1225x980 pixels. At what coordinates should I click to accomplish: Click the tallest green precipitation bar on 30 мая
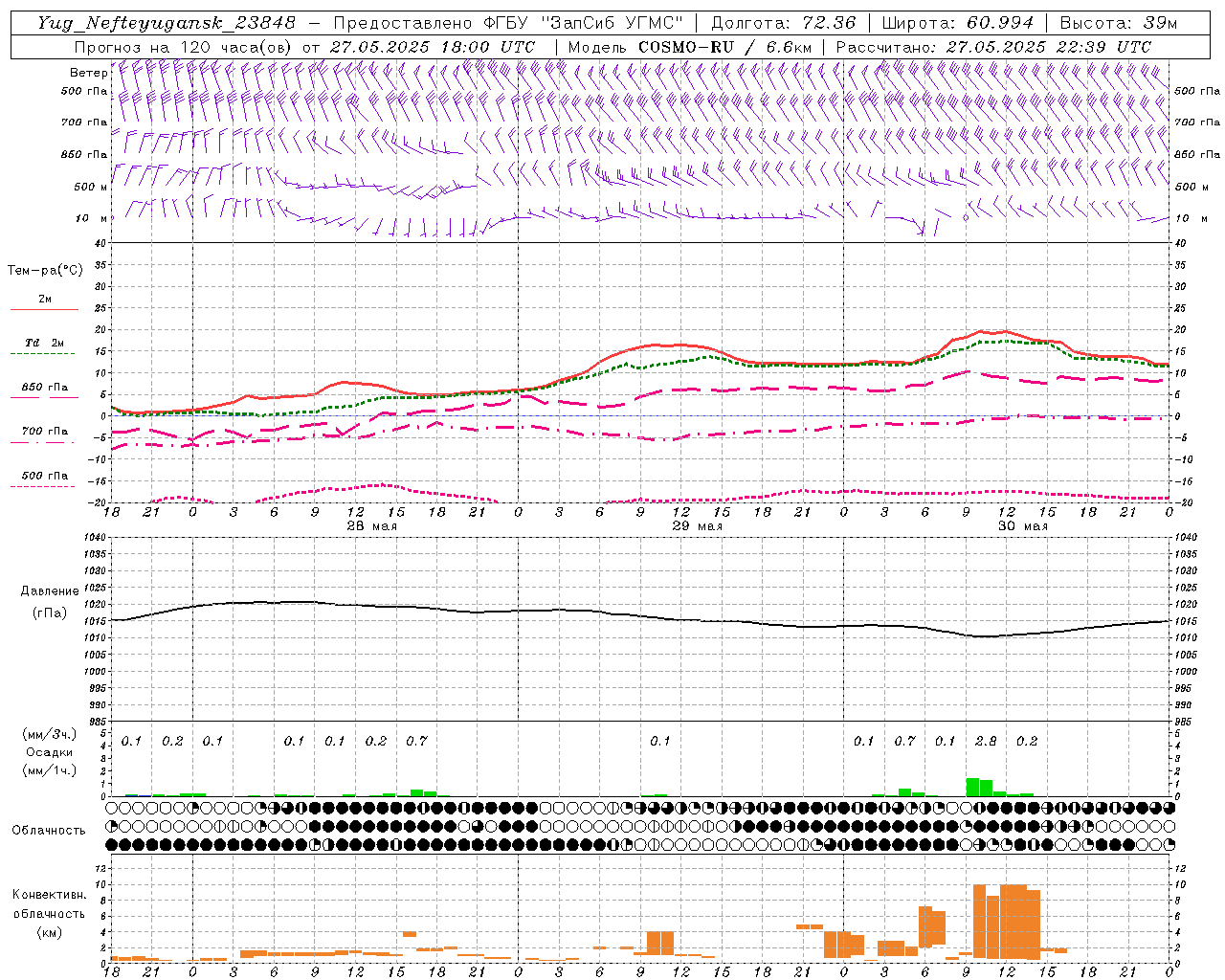pos(972,787)
